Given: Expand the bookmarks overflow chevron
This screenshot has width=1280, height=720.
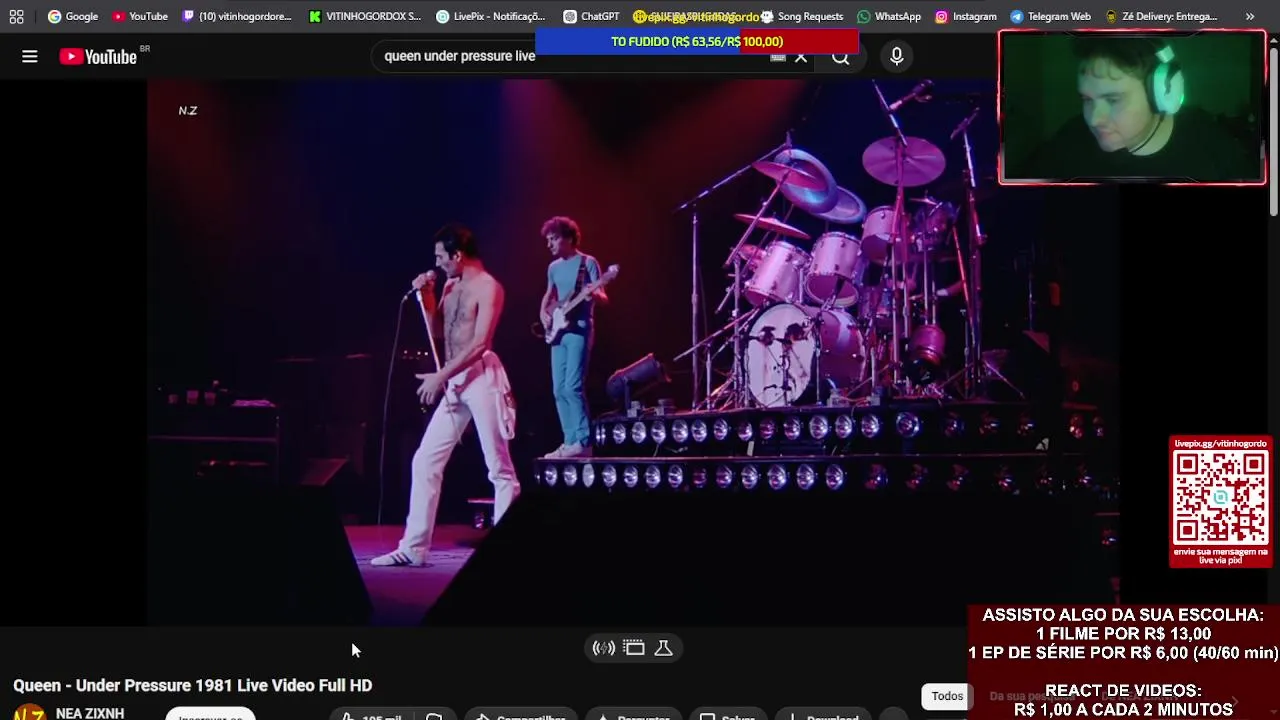Looking at the screenshot, I should click(1250, 16).
